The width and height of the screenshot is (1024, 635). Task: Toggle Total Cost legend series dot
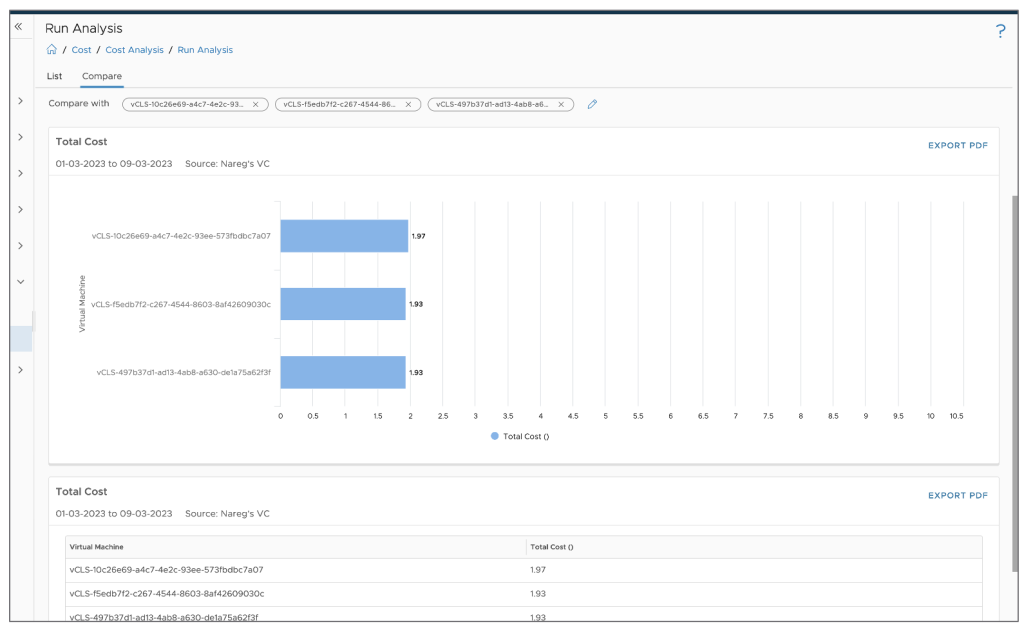point(495,436)
